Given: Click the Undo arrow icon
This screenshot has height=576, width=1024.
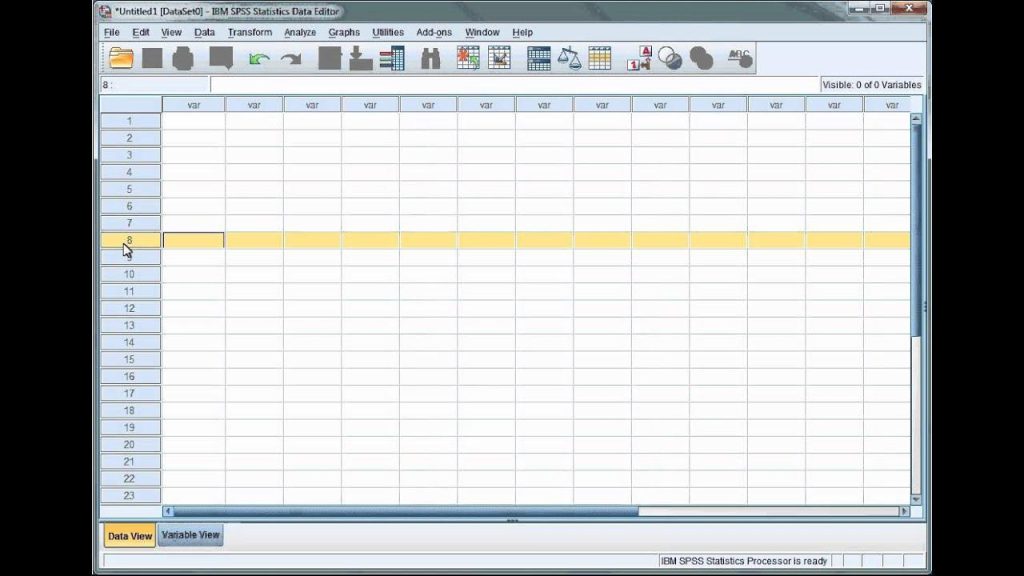Looking at the screenshot, I should click(x=259, y=59).
